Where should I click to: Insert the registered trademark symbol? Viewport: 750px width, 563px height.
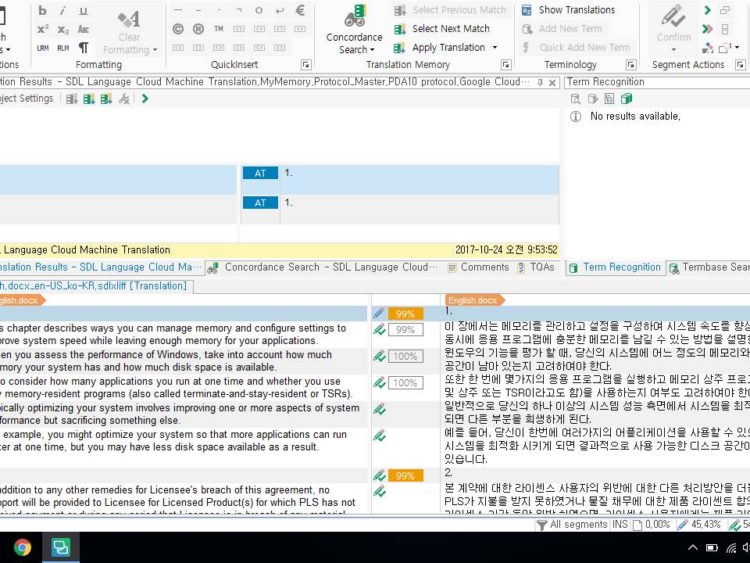tap(198, 29)
